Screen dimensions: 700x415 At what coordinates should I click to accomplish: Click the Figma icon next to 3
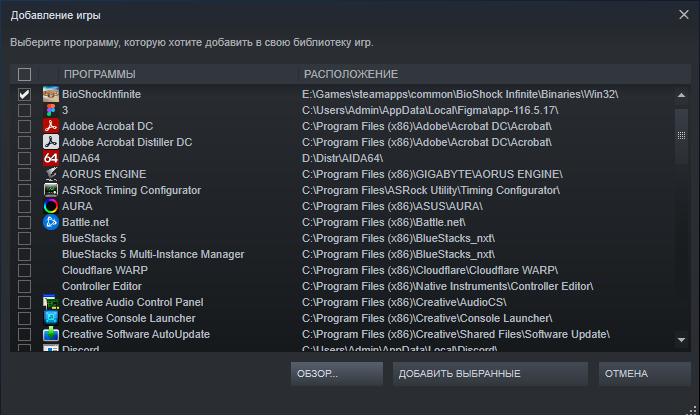pyautogui.click(x=50, y=110)
